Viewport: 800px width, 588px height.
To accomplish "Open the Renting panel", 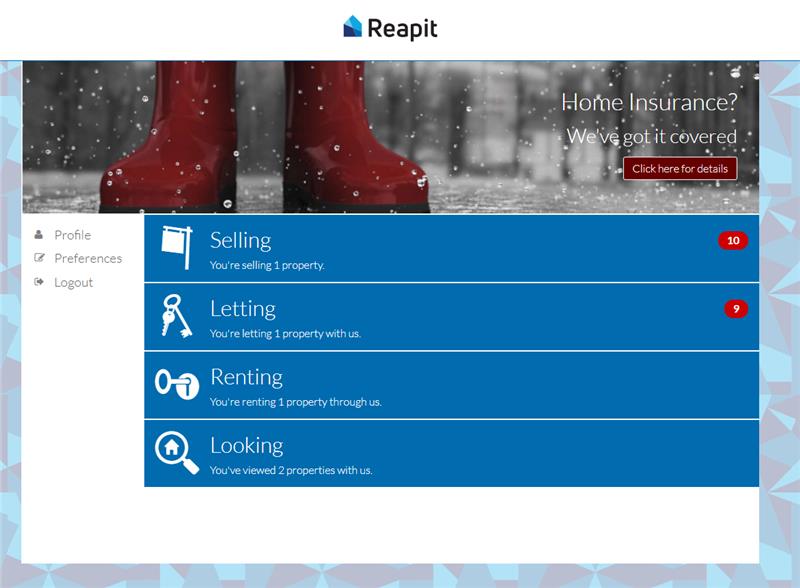I will click(450, 386).
